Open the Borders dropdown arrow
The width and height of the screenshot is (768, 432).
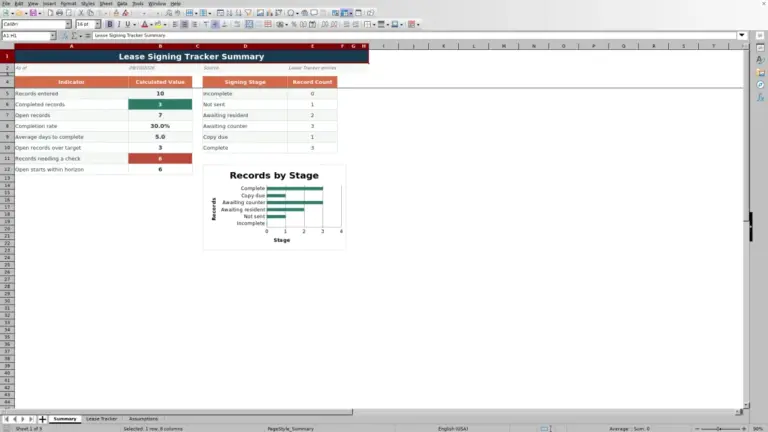coord(374,24)
